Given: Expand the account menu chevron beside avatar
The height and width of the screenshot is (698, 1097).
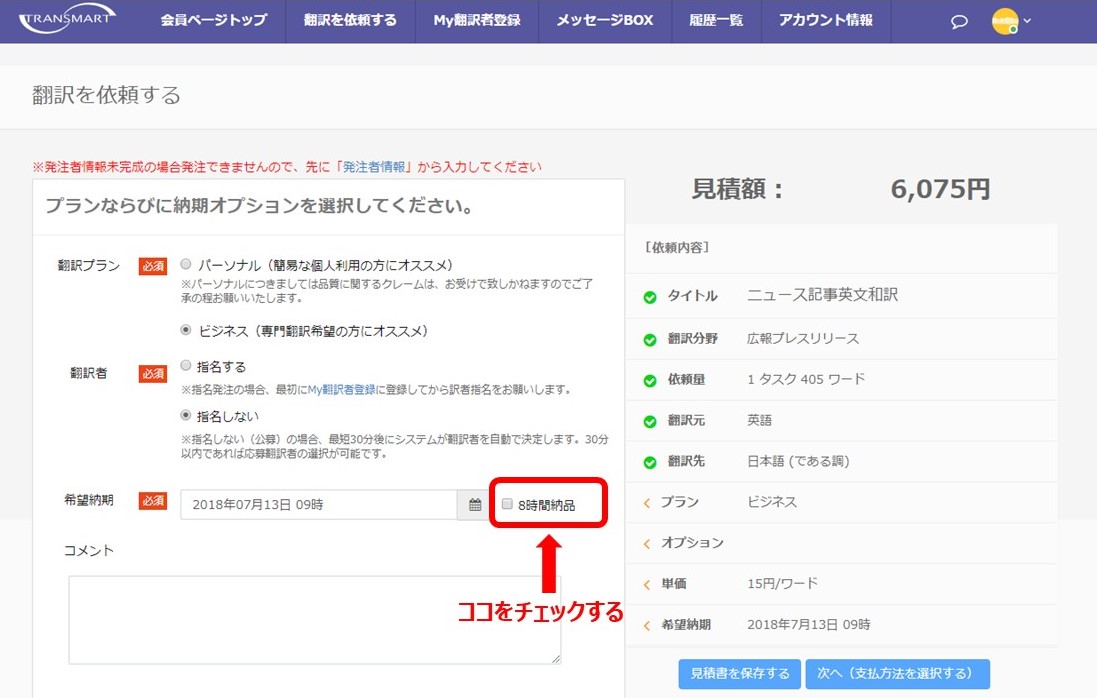Looking at the screenshot, I should pos(1028,19).
